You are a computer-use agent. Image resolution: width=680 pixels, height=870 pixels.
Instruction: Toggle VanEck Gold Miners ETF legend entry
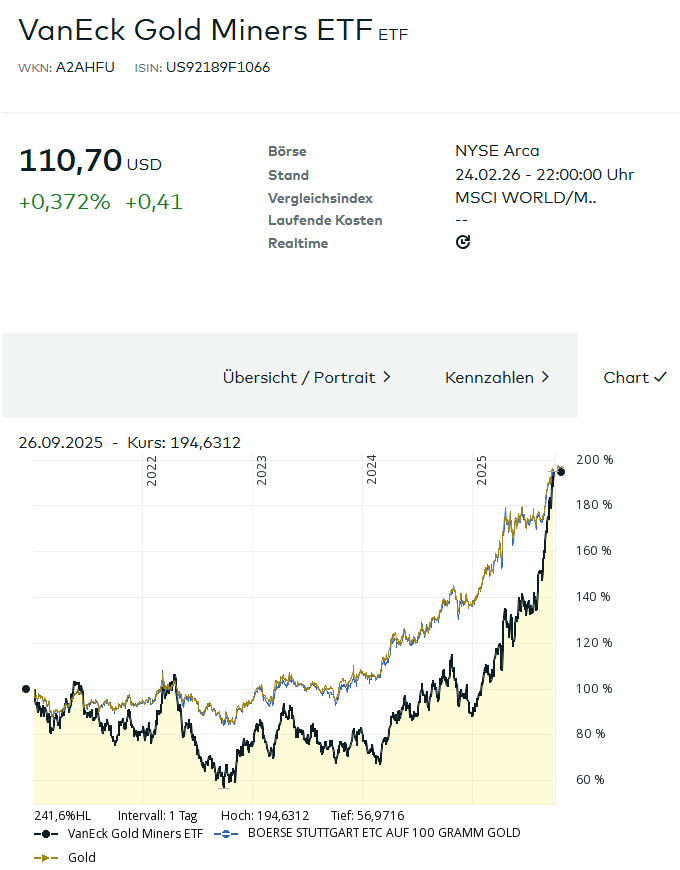118,833
